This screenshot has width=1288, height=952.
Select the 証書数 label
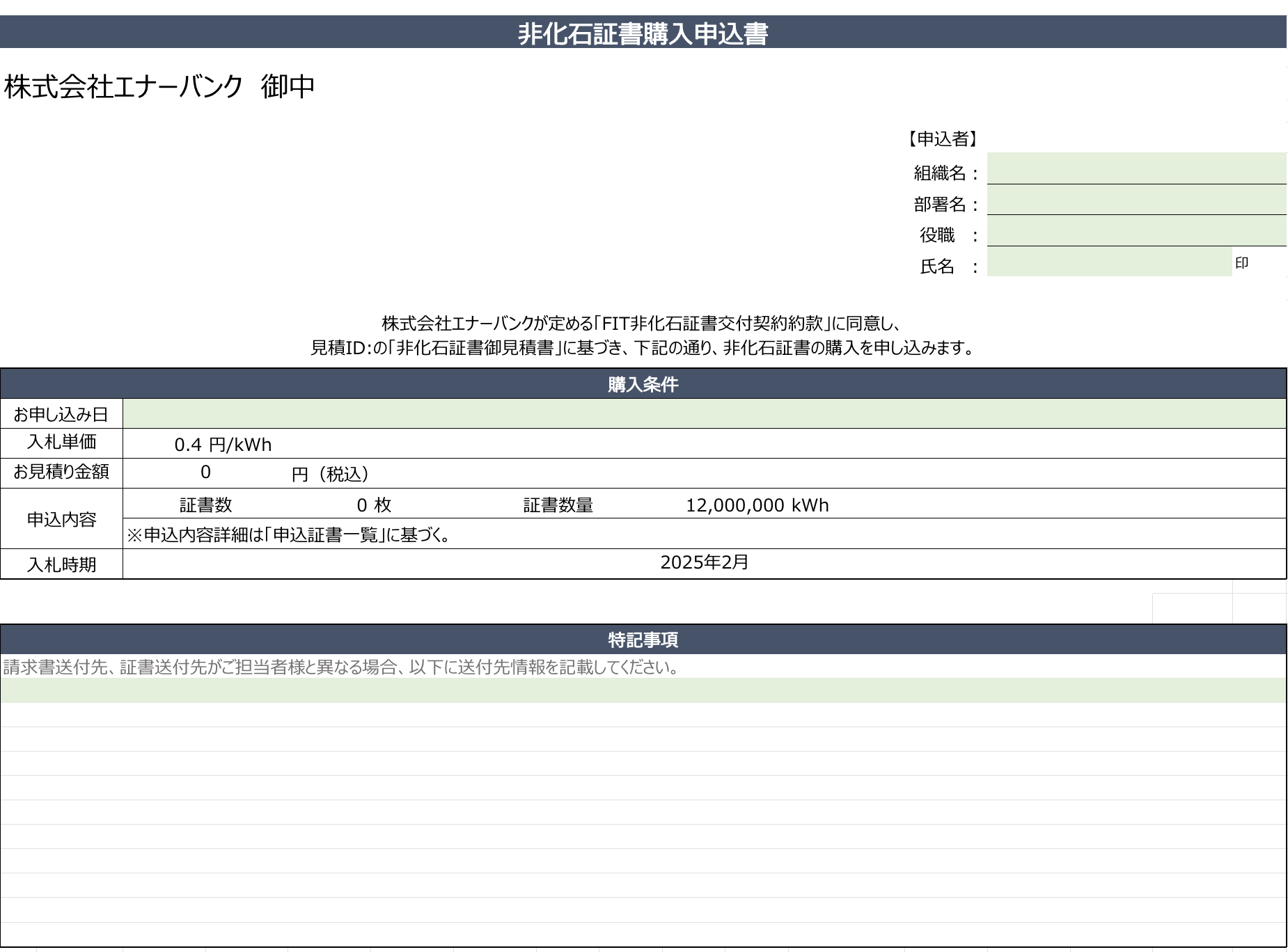(205, 505)
